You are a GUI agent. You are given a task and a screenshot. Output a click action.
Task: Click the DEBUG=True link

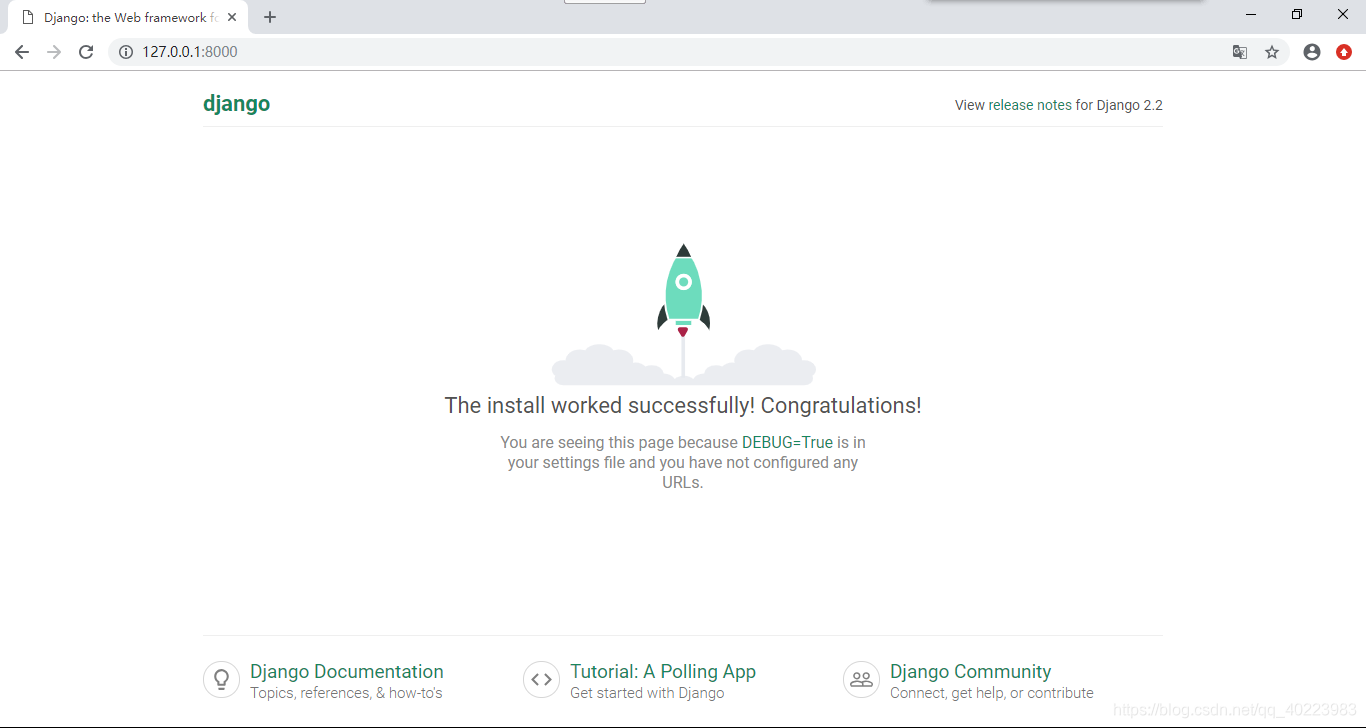pos(787,442)
